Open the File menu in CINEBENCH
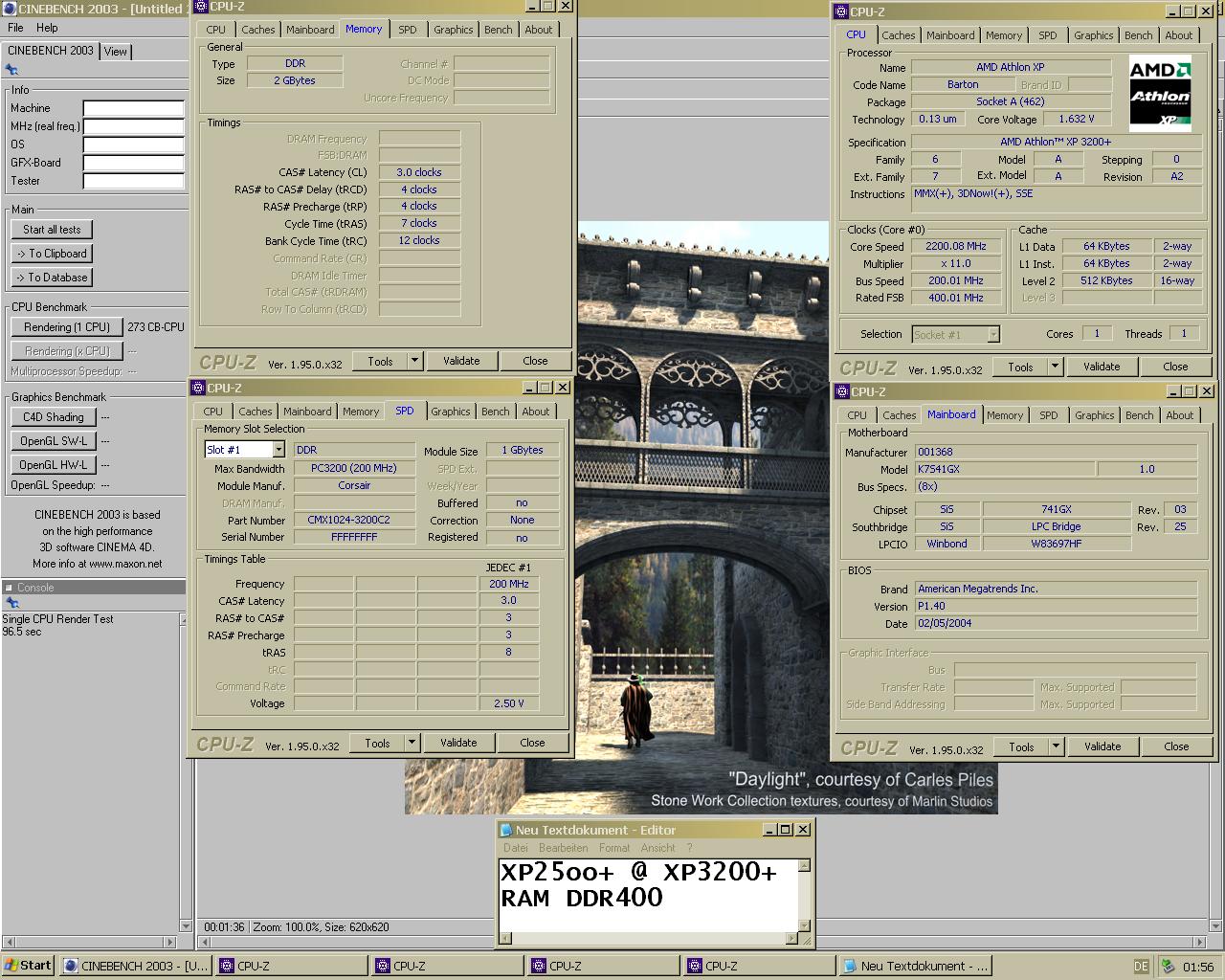The height and width of the screenshot is (980, 1225). tap(15, 28)
